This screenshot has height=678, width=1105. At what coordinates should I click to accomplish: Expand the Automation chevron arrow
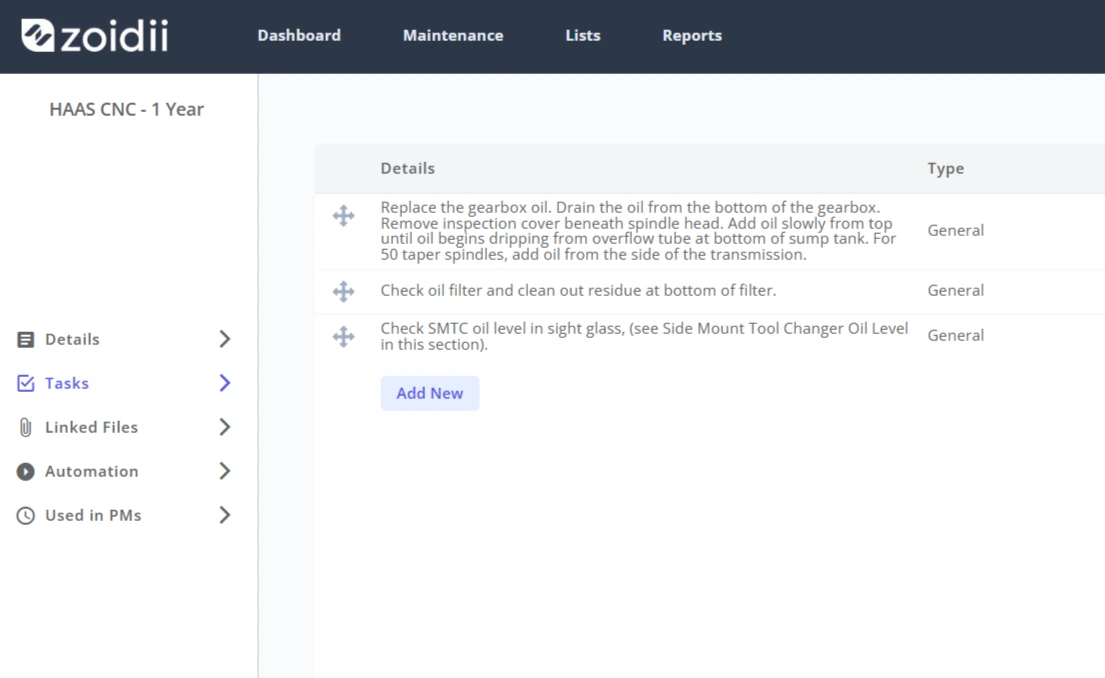click(x=225, y=471)
